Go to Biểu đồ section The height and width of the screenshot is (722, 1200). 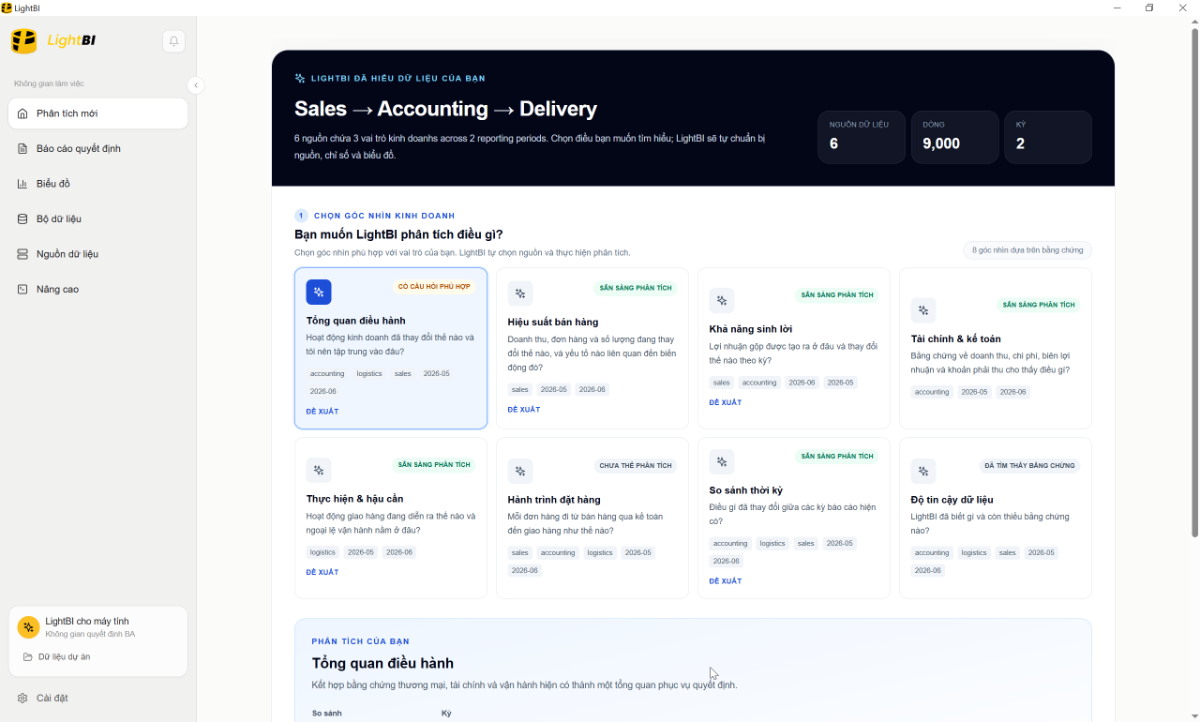pos(98,184)
